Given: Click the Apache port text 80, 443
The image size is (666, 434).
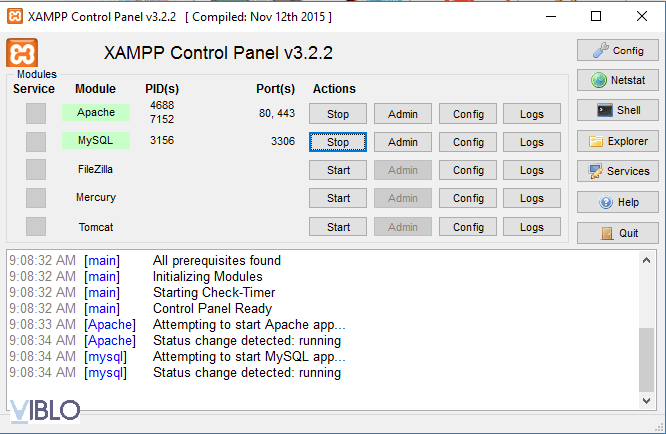Looking at the screenshot, I should click(277, 113).
